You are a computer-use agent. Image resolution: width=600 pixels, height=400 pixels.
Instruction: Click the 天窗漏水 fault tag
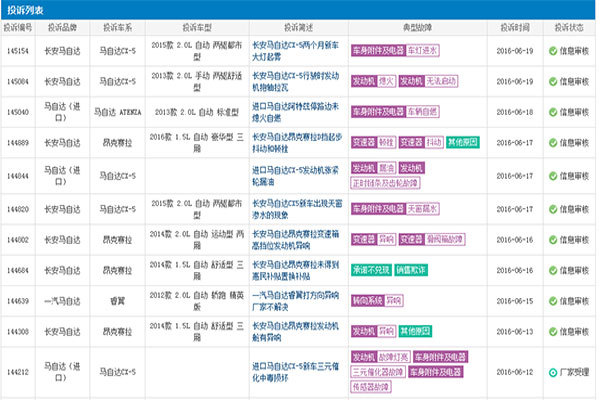pos(422,209)
